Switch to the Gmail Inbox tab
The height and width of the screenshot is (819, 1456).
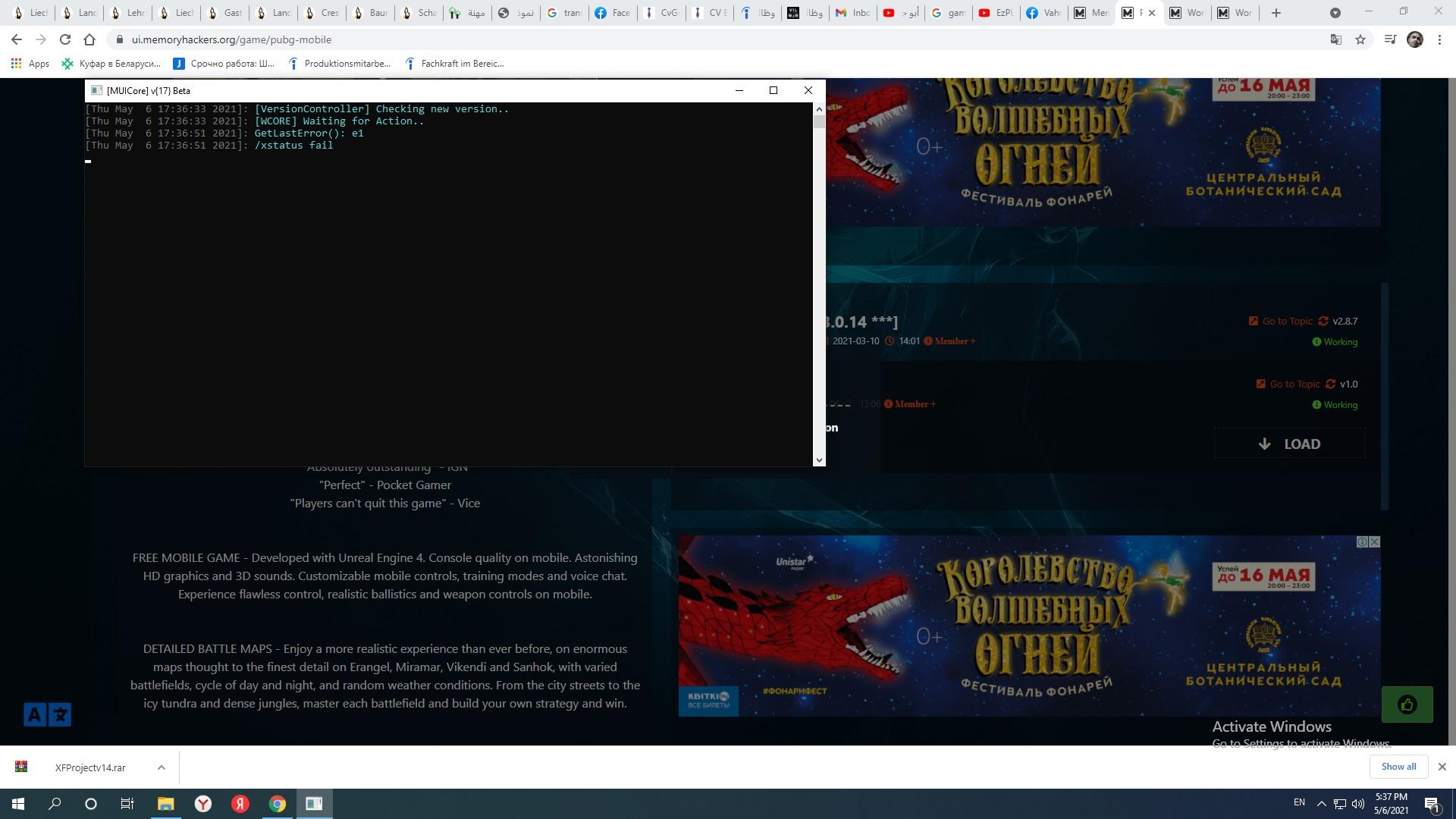point(852,13)
